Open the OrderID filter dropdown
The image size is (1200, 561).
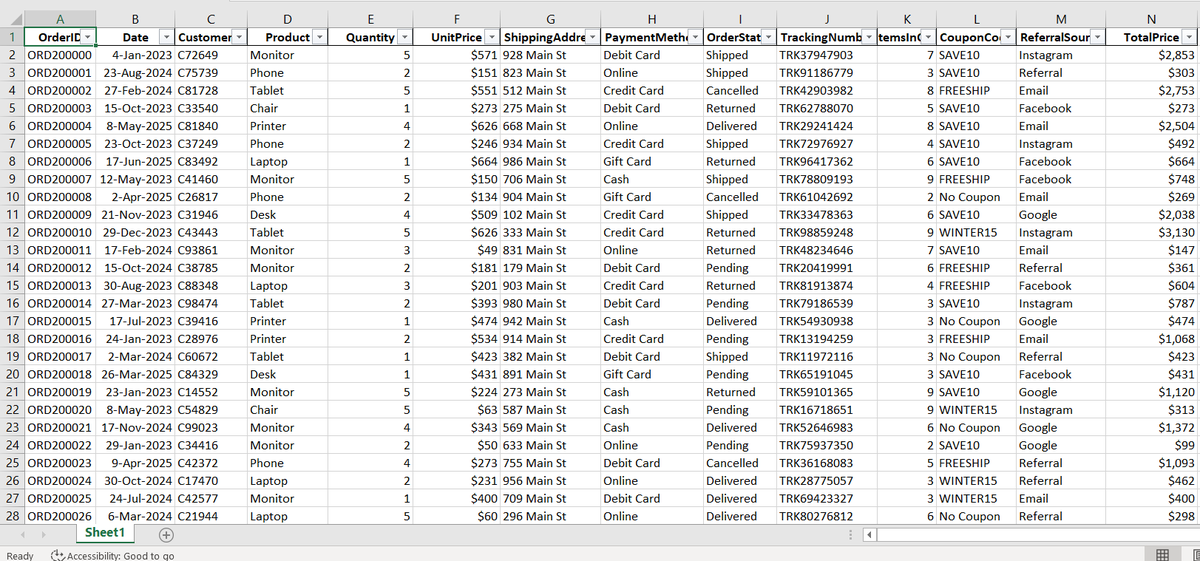click(x=86, y=37)
